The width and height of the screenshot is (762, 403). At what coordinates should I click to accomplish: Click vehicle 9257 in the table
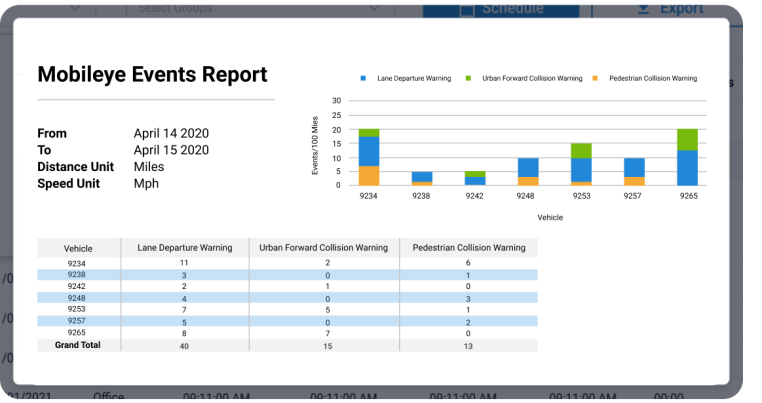[x=76, y=321]
